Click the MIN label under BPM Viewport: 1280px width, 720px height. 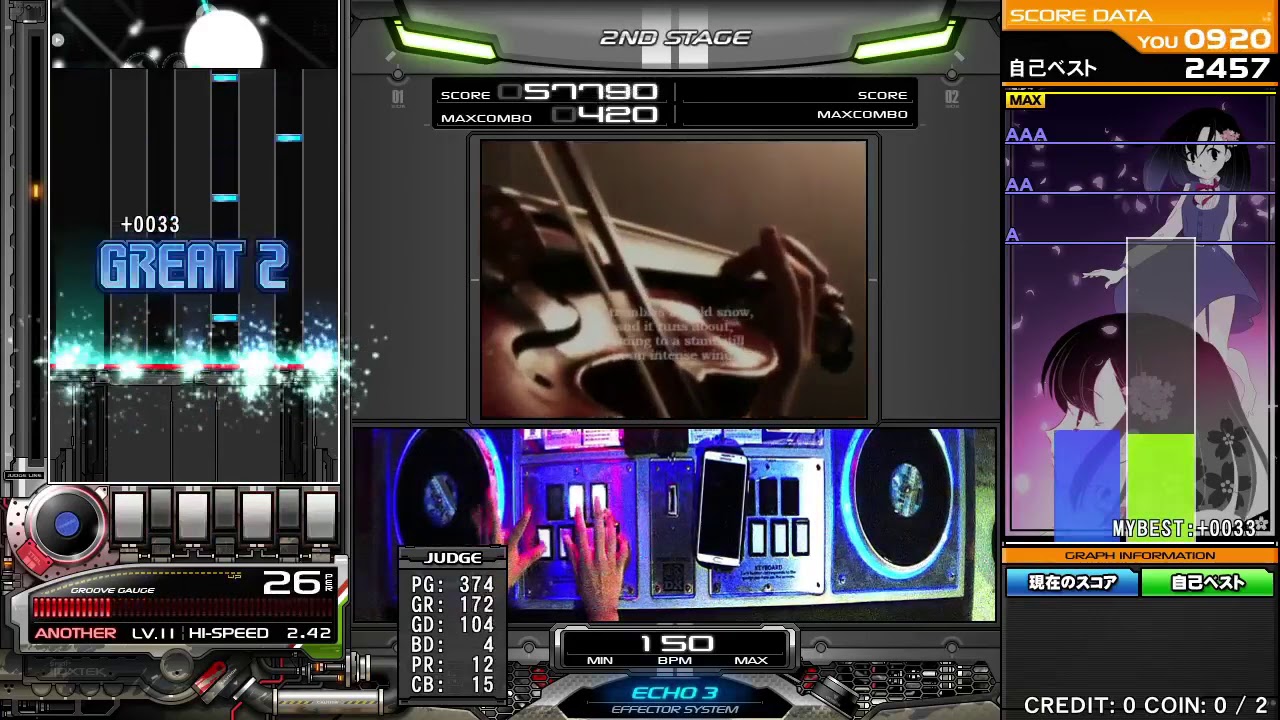(600, 661)
